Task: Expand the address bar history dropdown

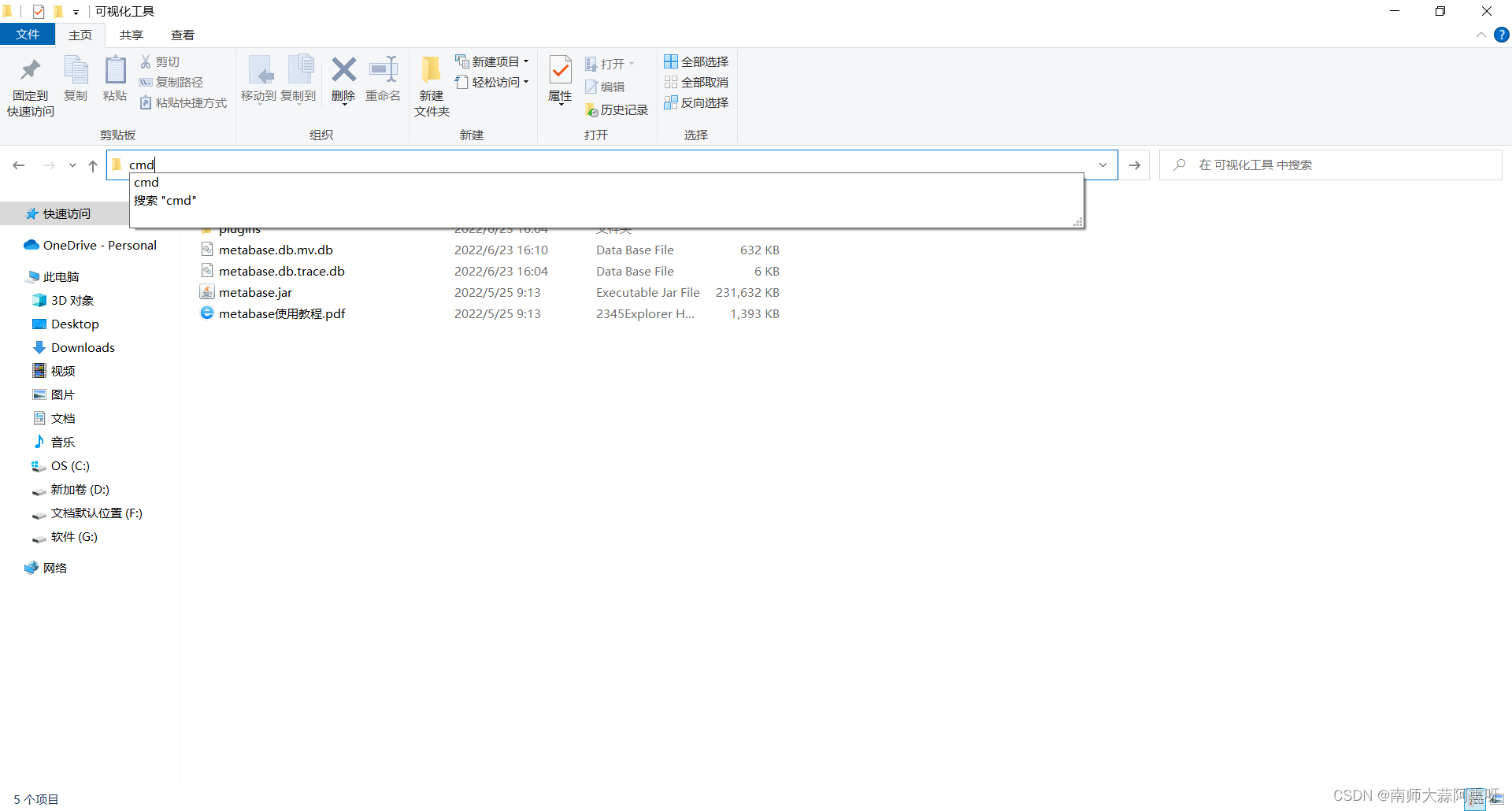Action: click(x=1103, y=165)
